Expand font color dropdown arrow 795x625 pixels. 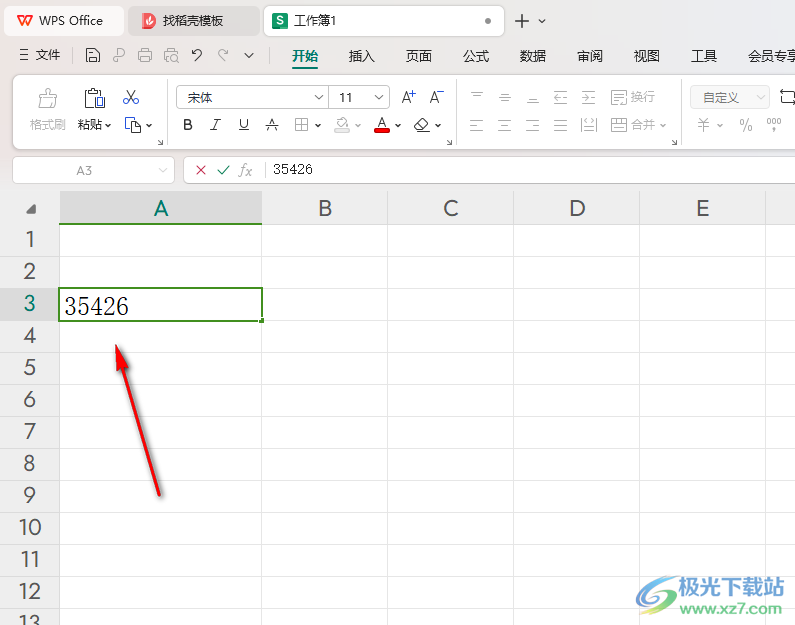click(x=398, y=125)
